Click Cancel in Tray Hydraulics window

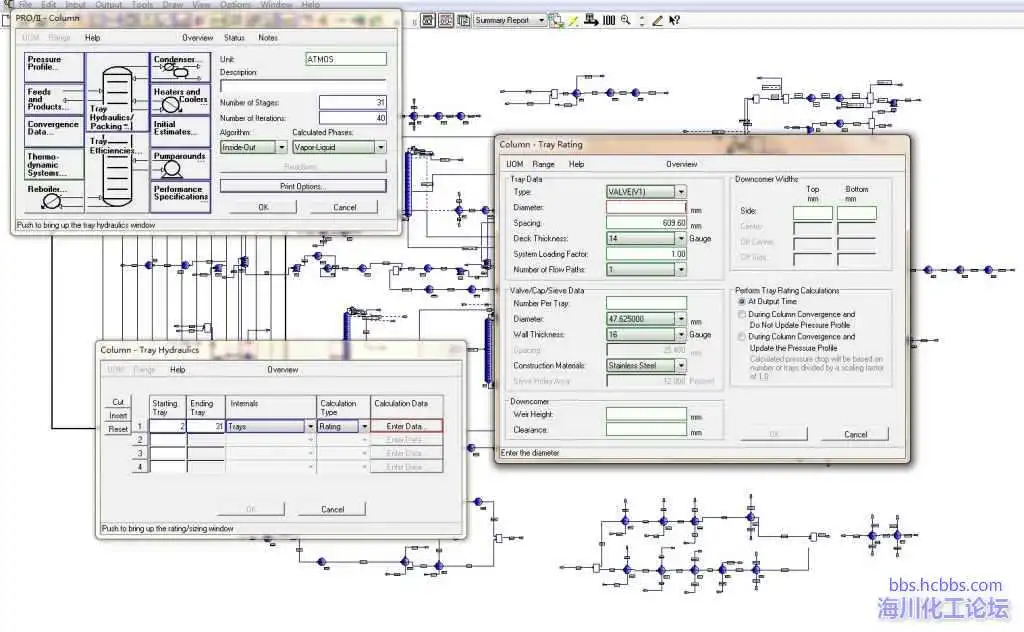(x=332, y=509)
